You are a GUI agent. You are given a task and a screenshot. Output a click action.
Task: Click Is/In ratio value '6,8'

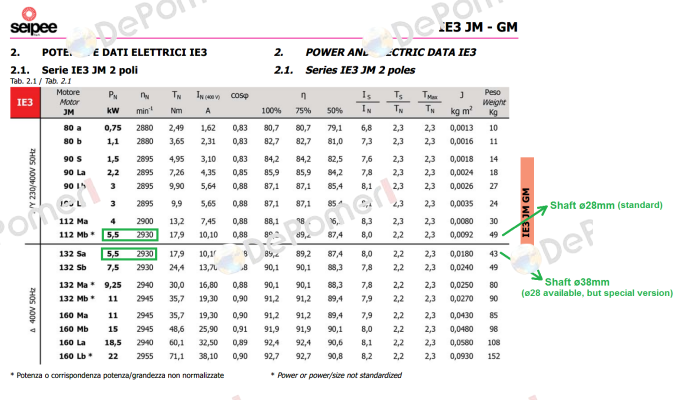(x=366, y=128)
